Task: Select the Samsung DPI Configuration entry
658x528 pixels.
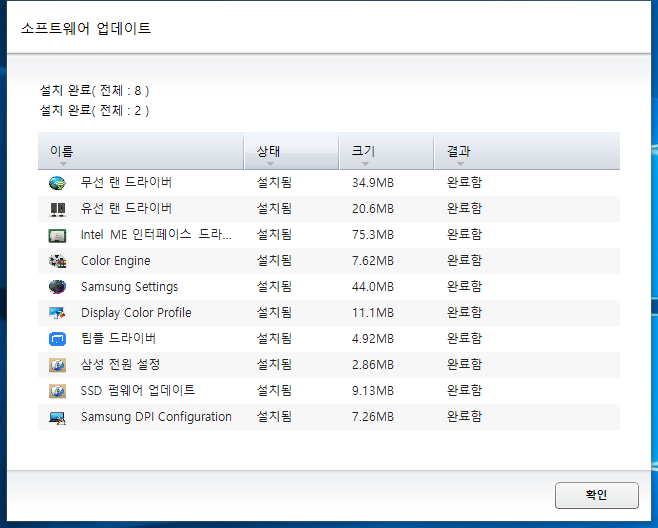Action: coord(156,417)
